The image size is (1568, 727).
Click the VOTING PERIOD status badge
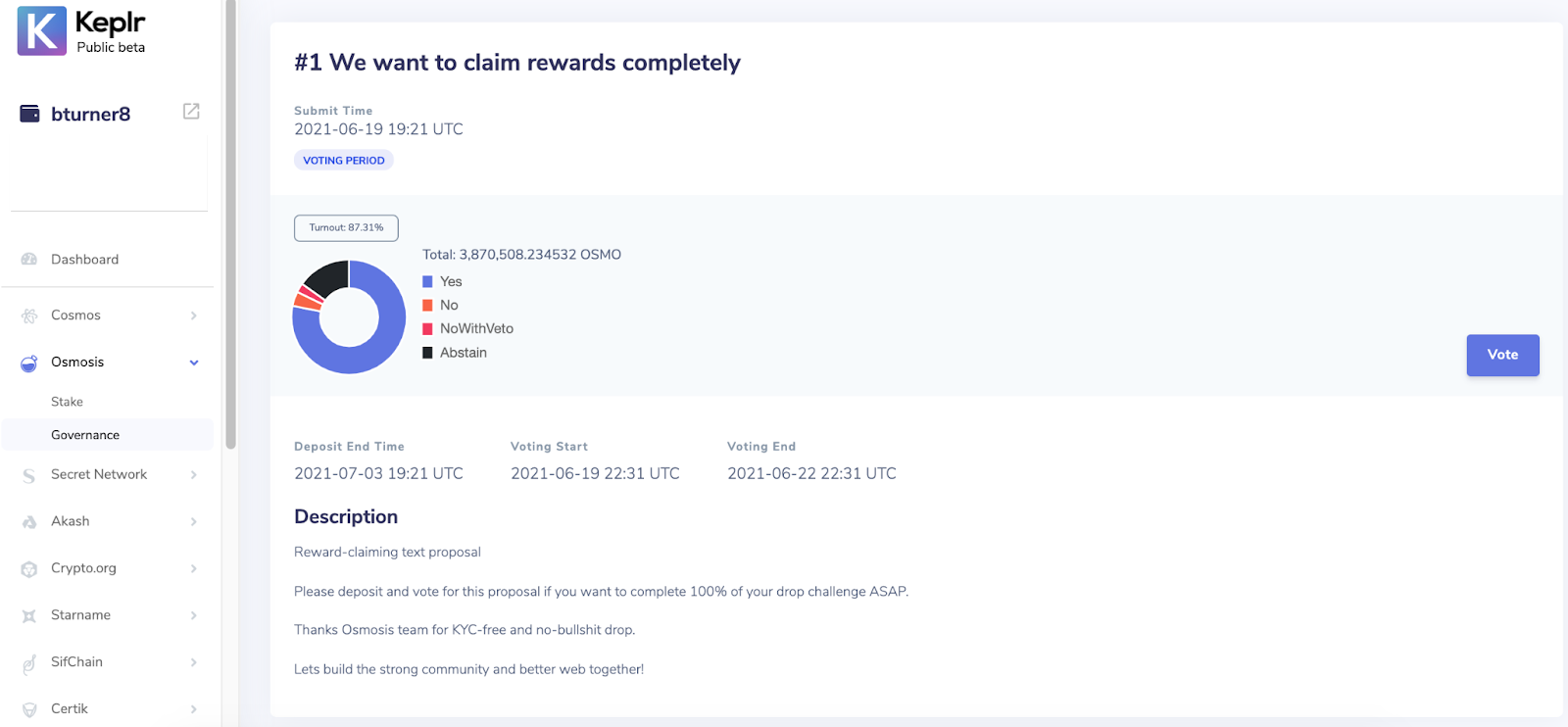click(x=344, y=160)
